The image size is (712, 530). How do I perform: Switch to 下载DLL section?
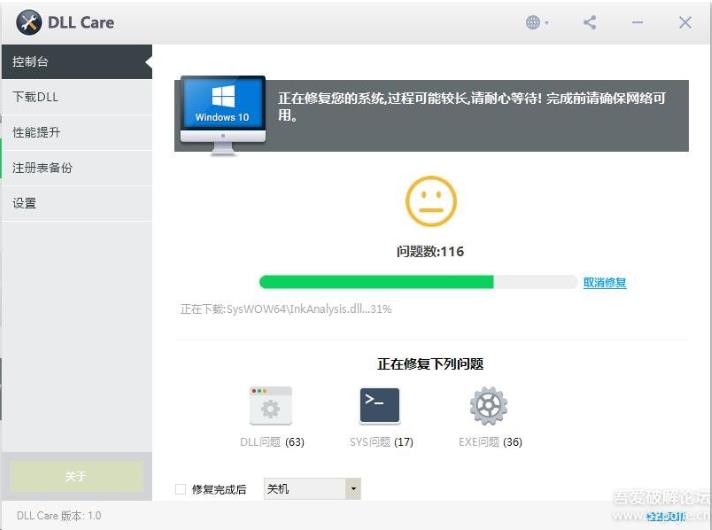pyautogui.click(x=76, y=97)
